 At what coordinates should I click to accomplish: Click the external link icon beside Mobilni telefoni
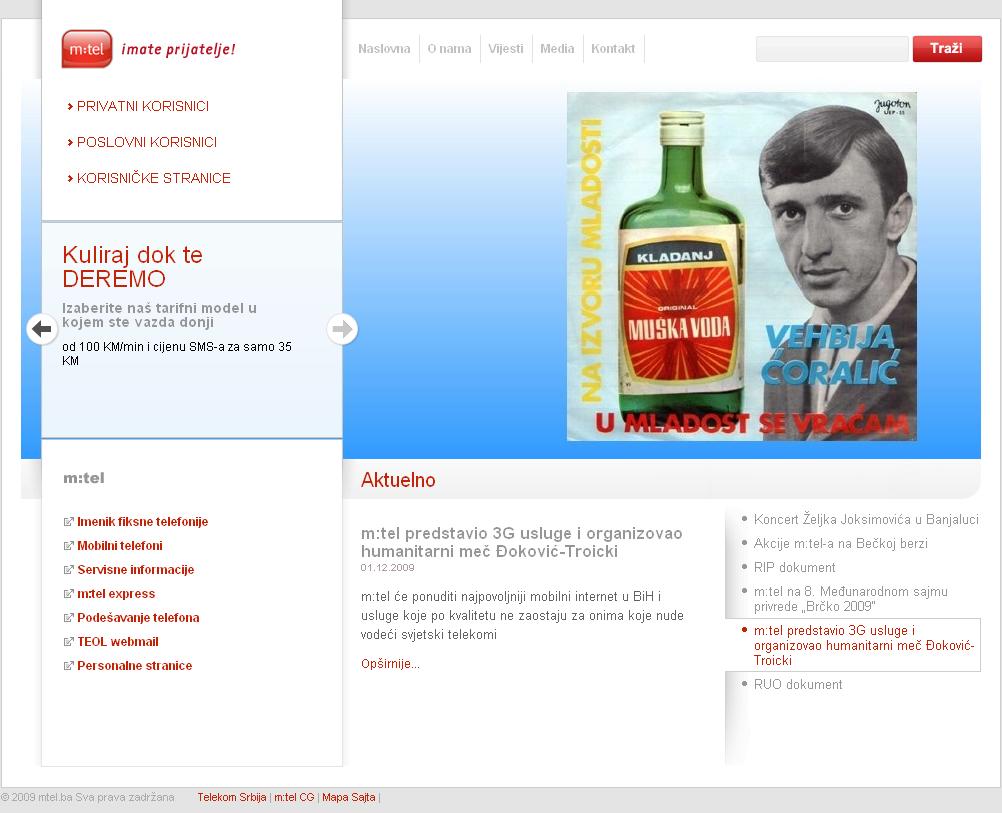coord(68,546)
